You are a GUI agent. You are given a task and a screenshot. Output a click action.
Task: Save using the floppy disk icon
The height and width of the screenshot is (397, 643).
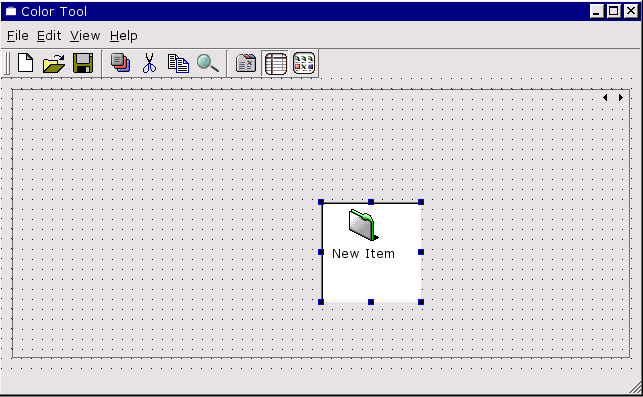tap(83, 63)
